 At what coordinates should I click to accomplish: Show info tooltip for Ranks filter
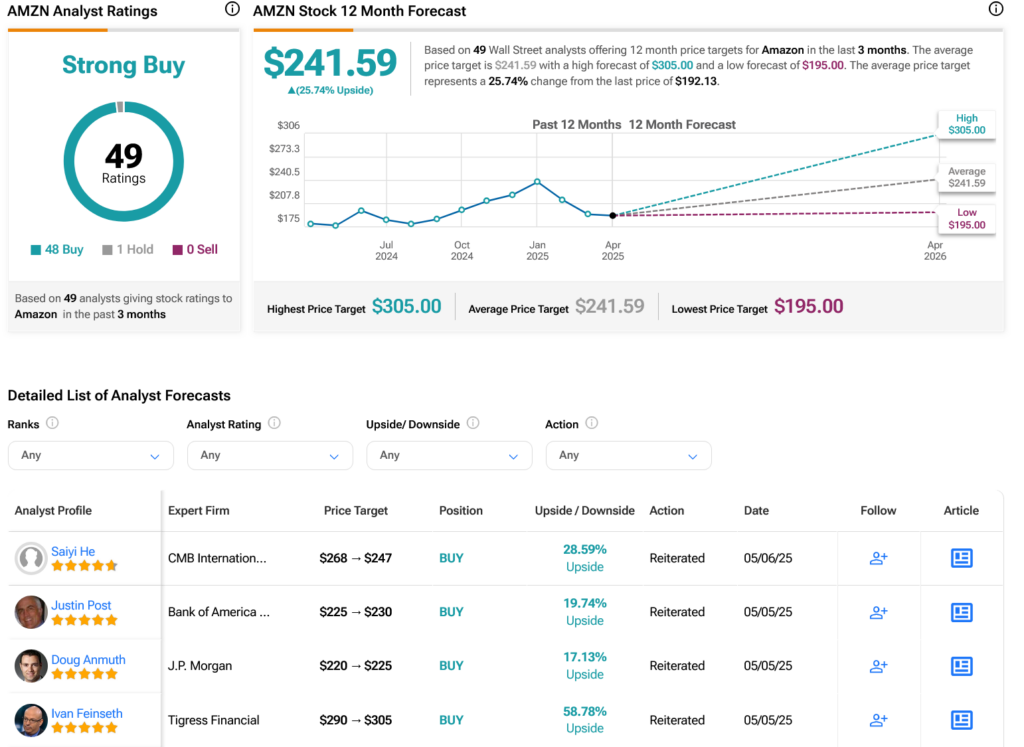point(52,423)
